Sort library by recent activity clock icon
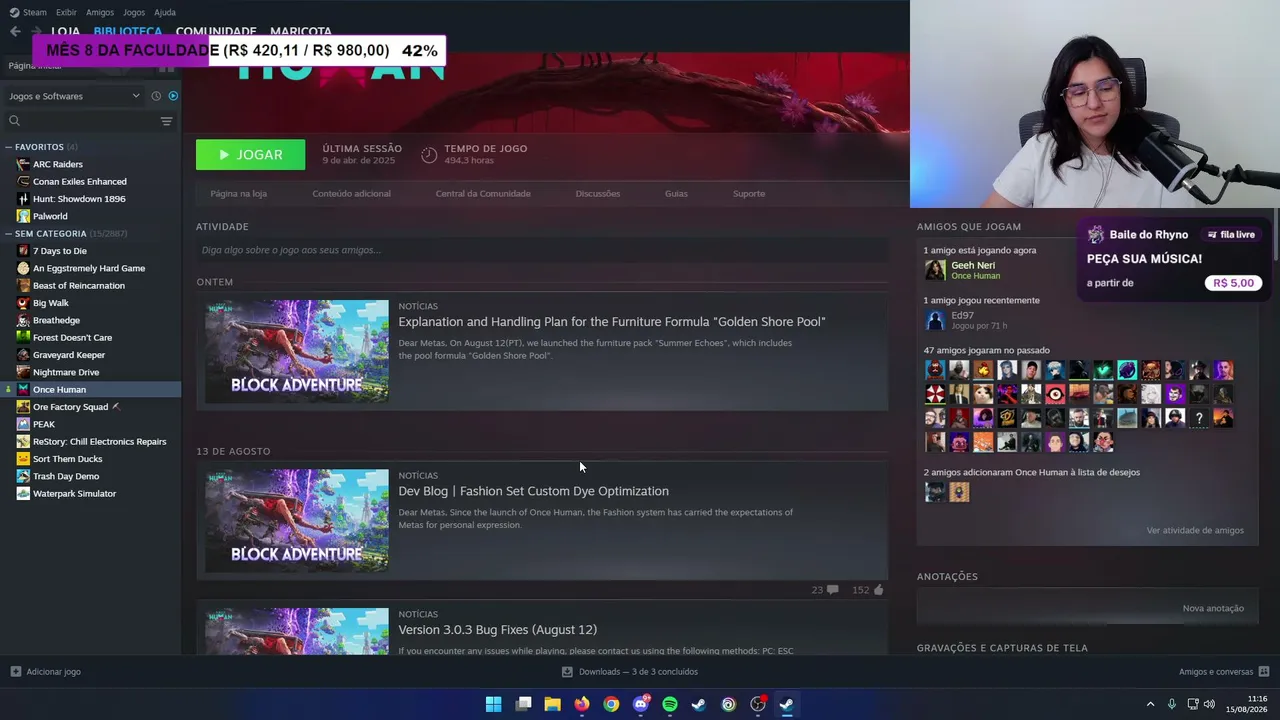 tap(156, 96)
